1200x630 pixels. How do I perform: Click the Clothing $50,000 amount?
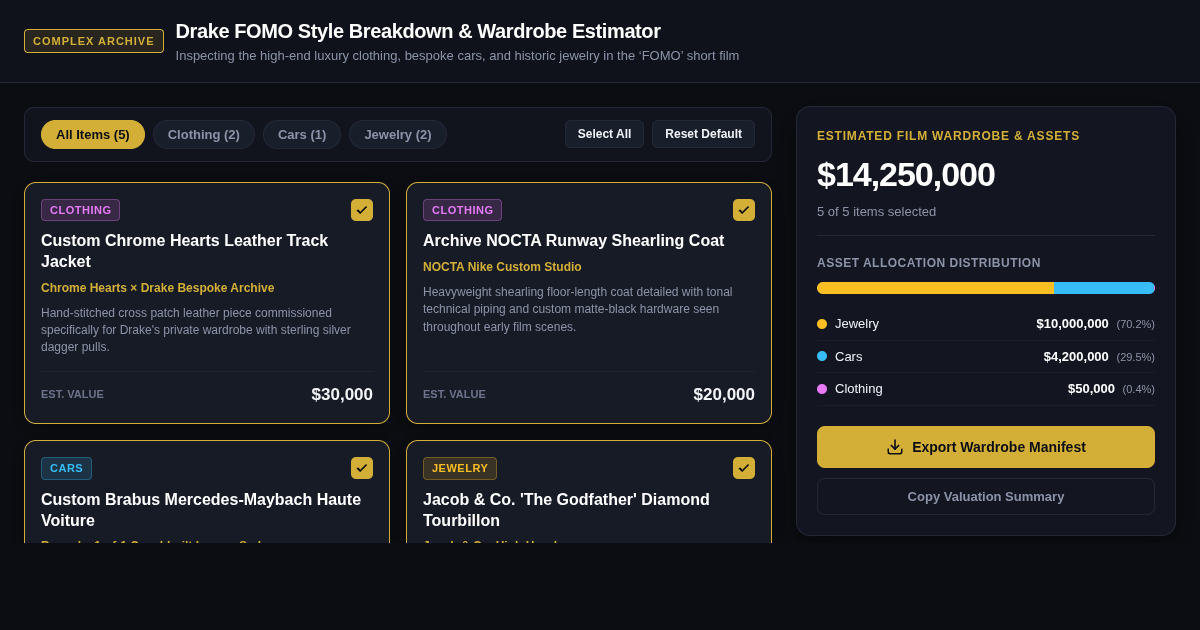[x=1091, y=389]
